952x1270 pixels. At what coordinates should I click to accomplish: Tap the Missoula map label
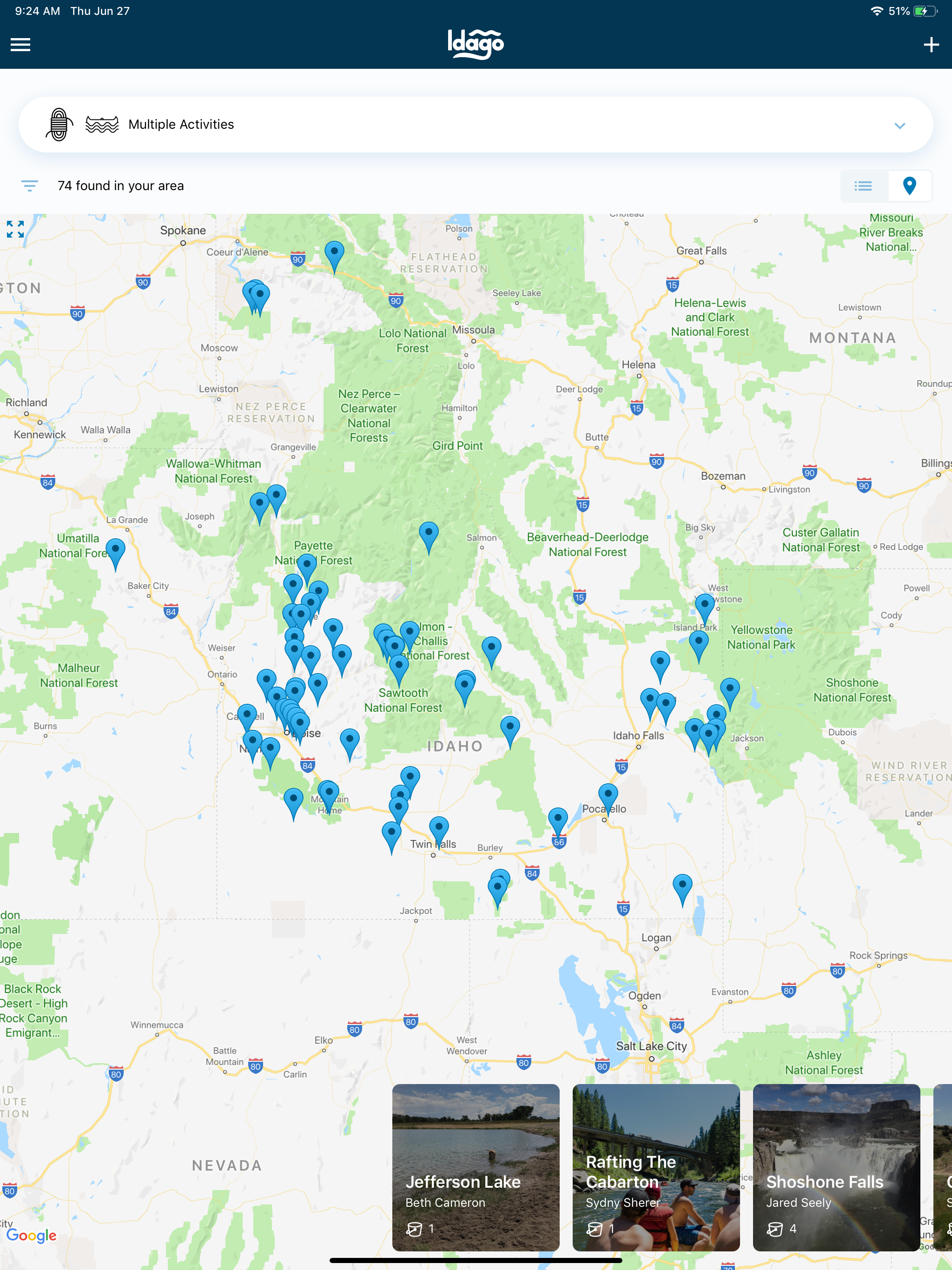[473, 330]
